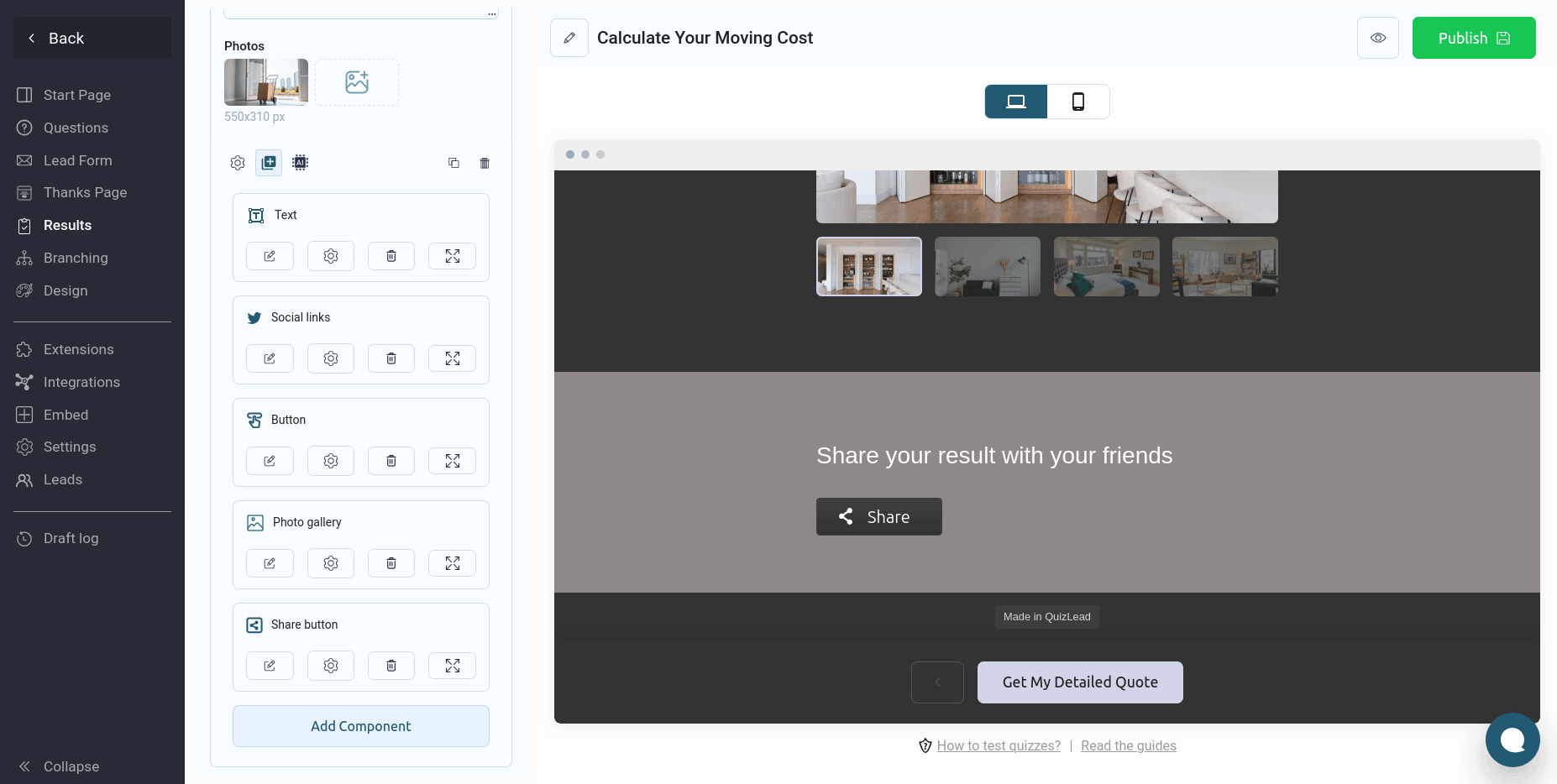Go back using the Back button
Screen dimensions: 1557x784
(x=92, y=38)
